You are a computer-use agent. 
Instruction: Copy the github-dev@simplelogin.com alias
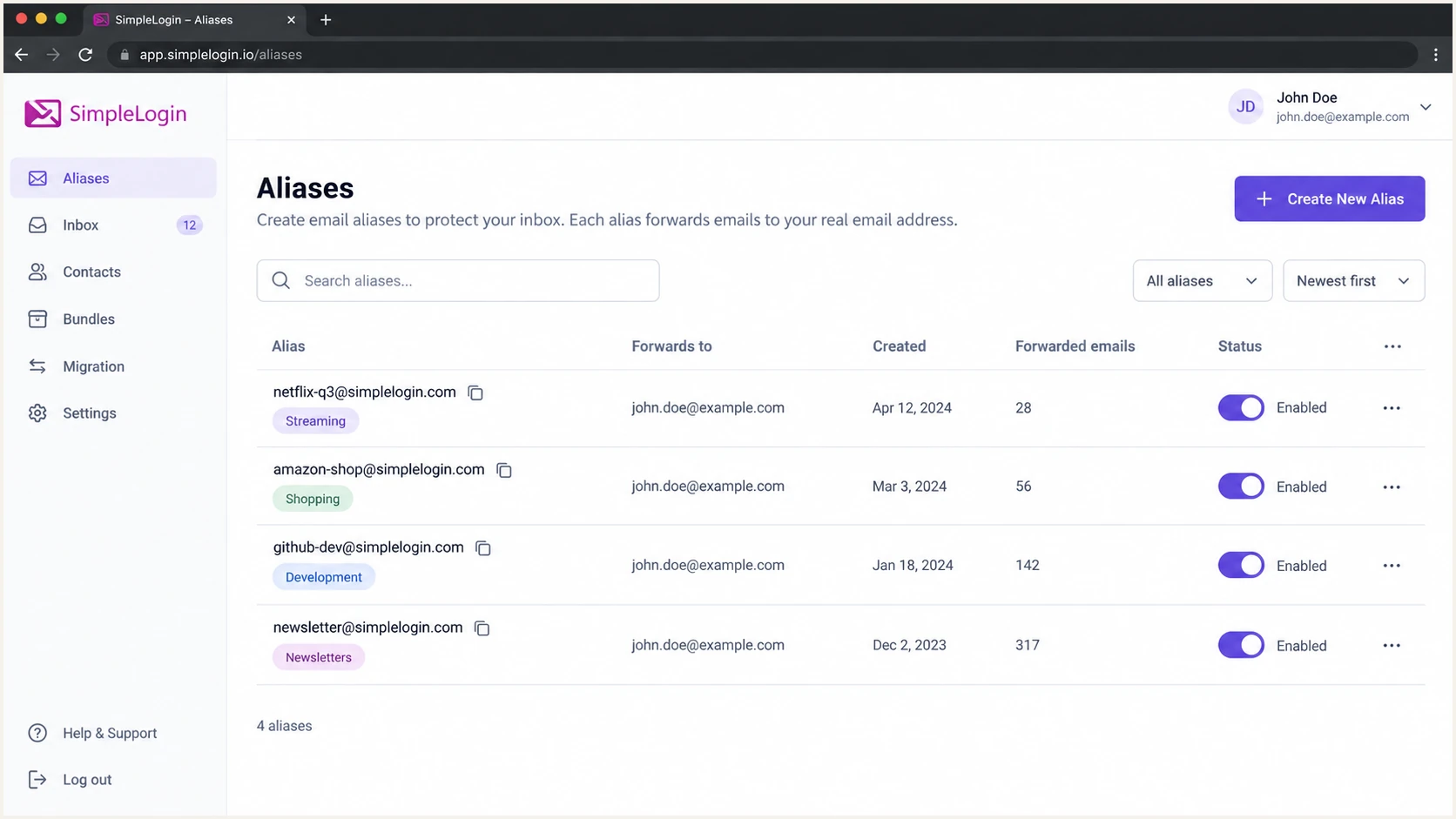tap(483, 548)
